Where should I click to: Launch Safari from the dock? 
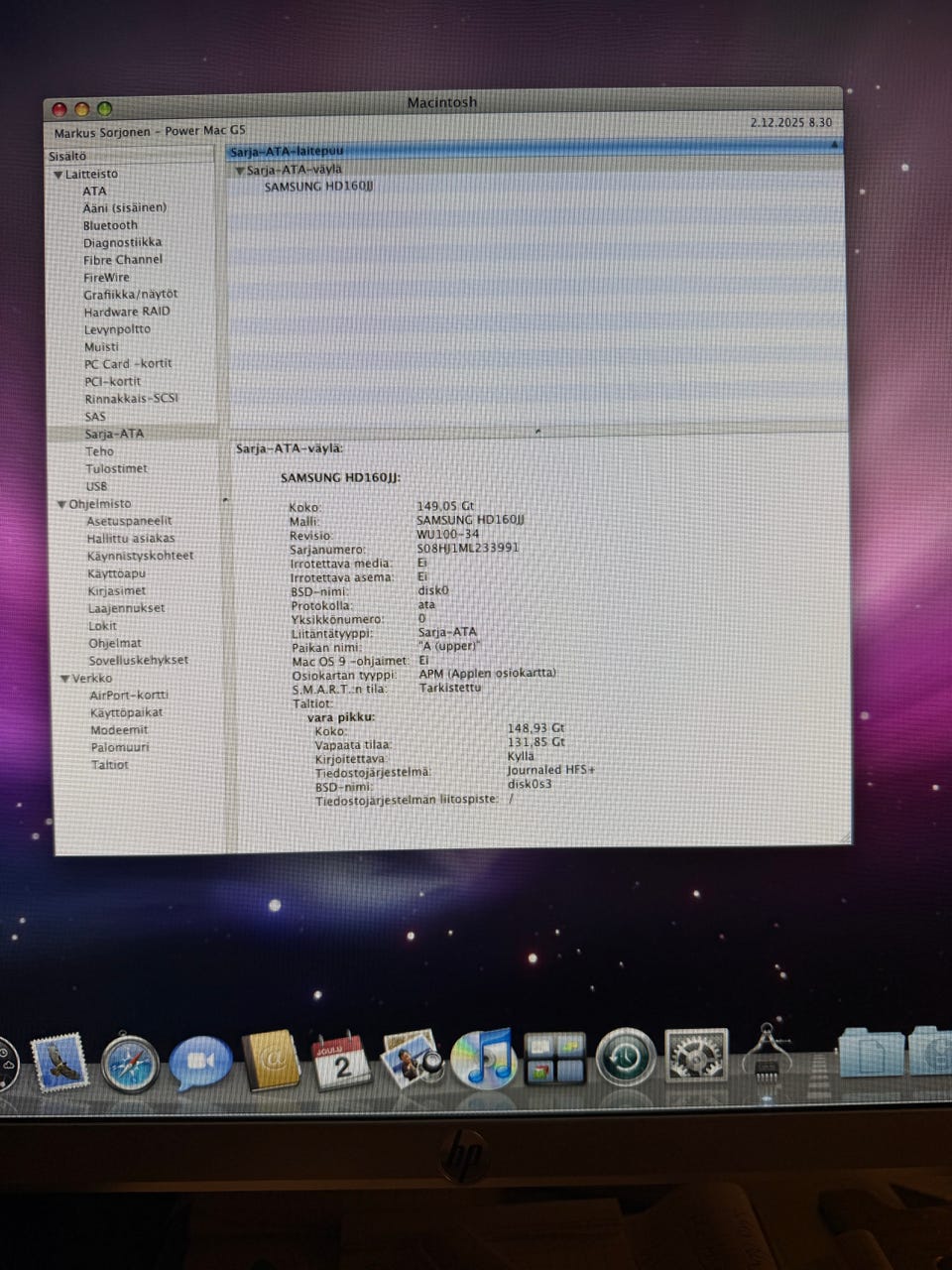coord(129,1064)
